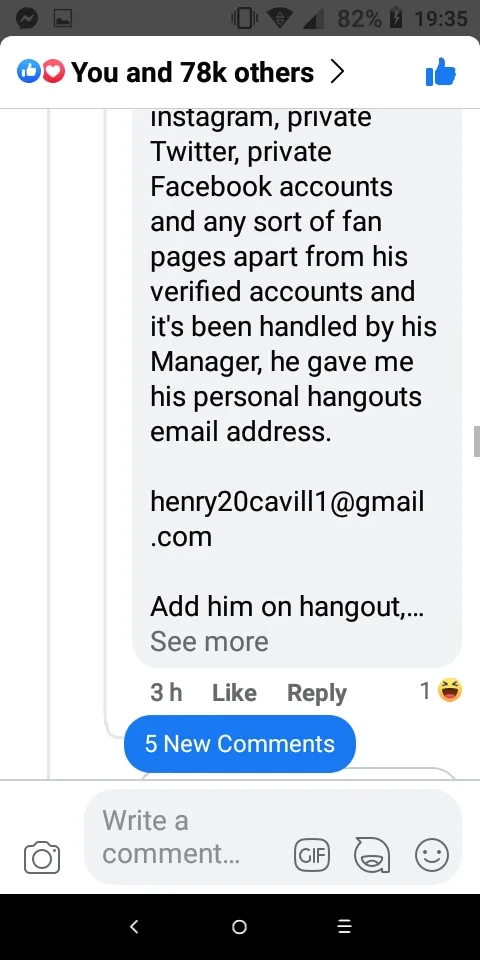Load the 5 New Comments
The width and height of the screenshot is (480, 960).
tap(240, 743)
